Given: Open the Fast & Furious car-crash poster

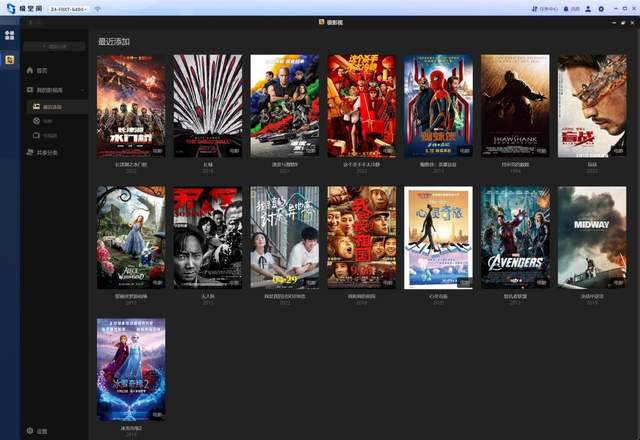Looking at the screenshot, I should click(x=284, y=106).
